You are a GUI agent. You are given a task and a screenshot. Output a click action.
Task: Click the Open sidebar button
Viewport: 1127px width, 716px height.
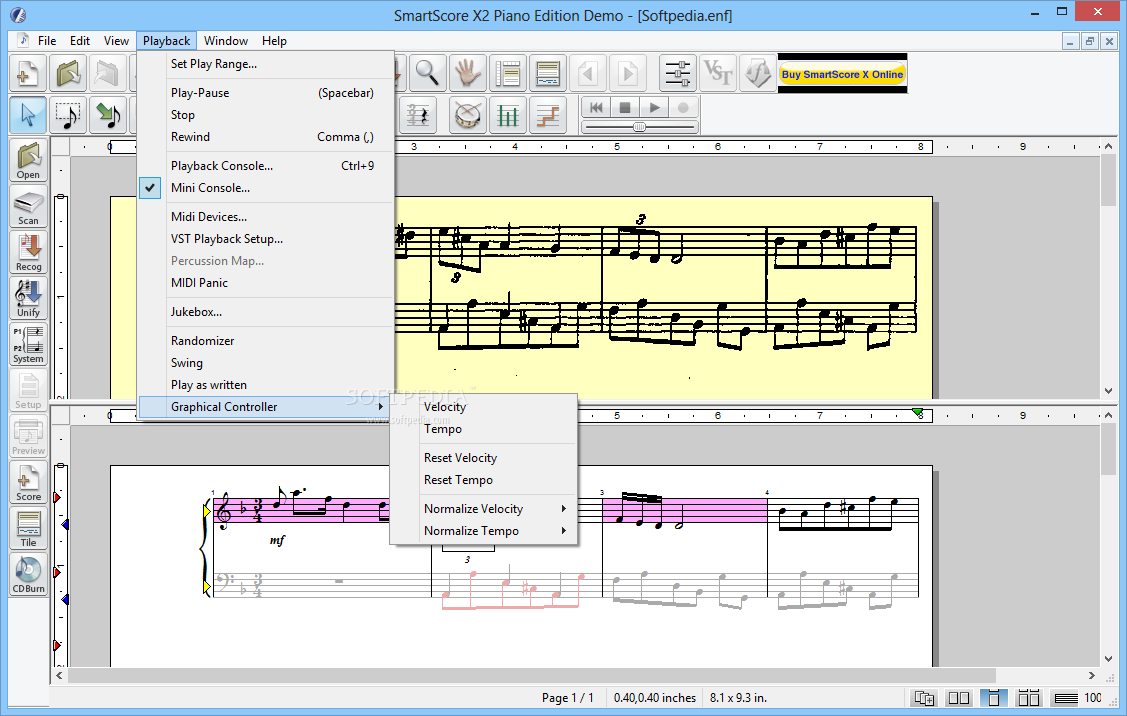[29, 160]
